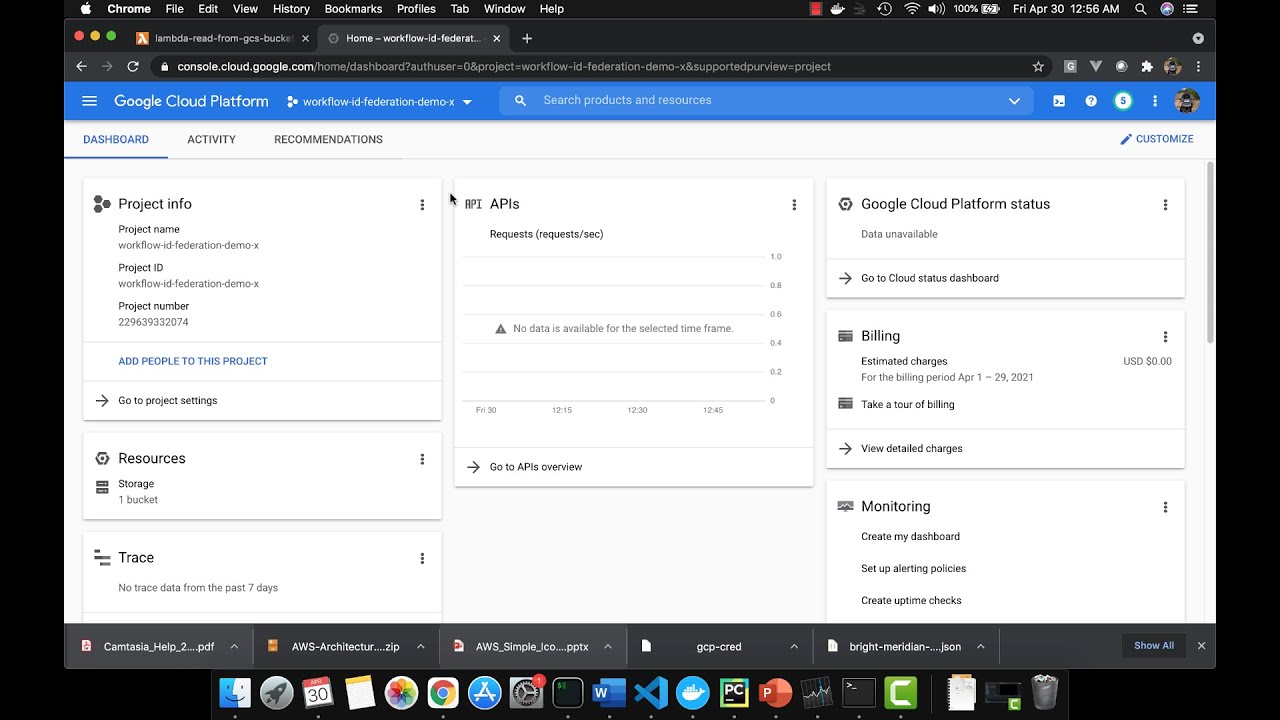Switch to the Dashboard tab

tap(116, 140)
